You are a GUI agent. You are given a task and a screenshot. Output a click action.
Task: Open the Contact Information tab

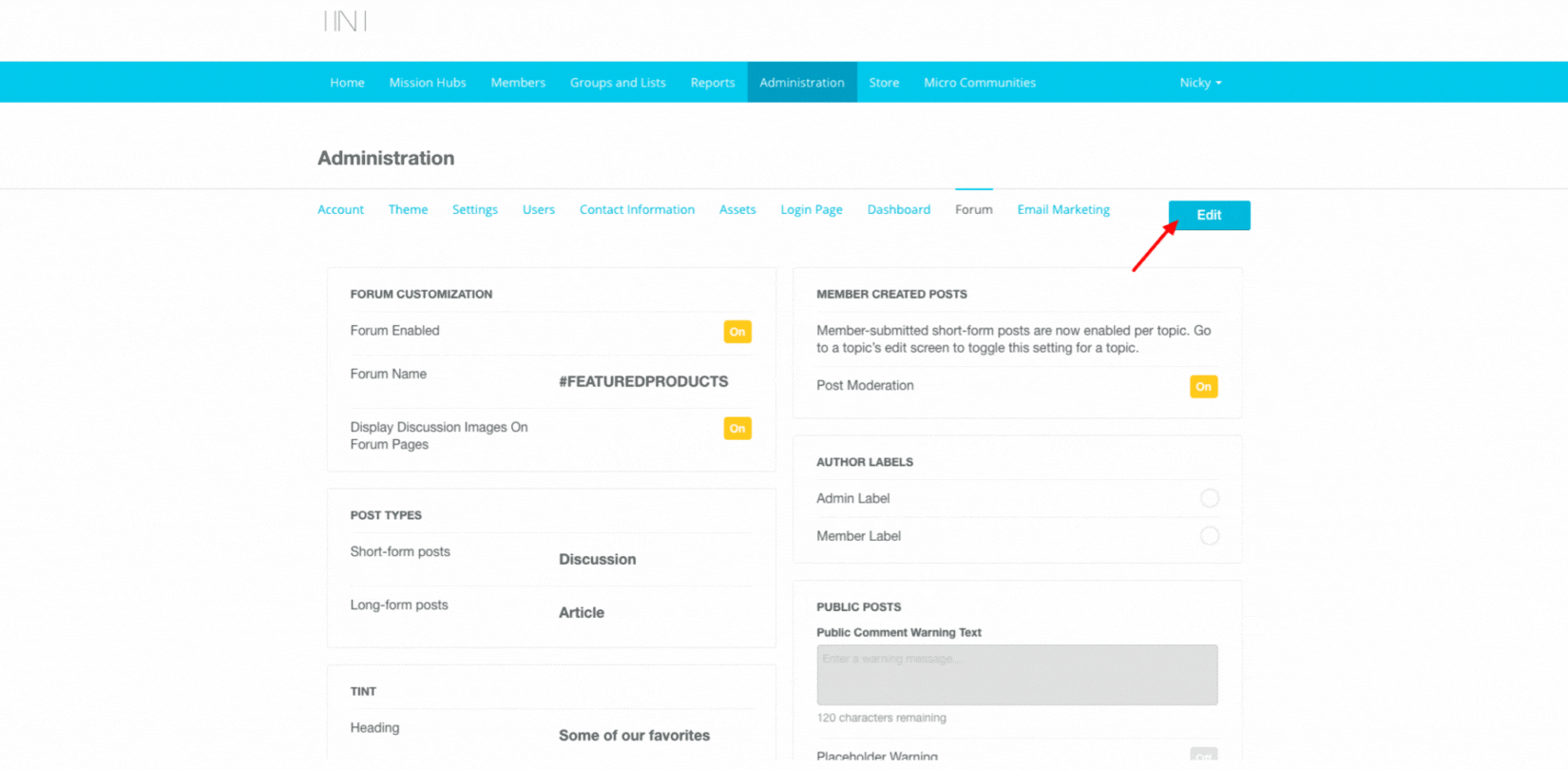(637, 209)
